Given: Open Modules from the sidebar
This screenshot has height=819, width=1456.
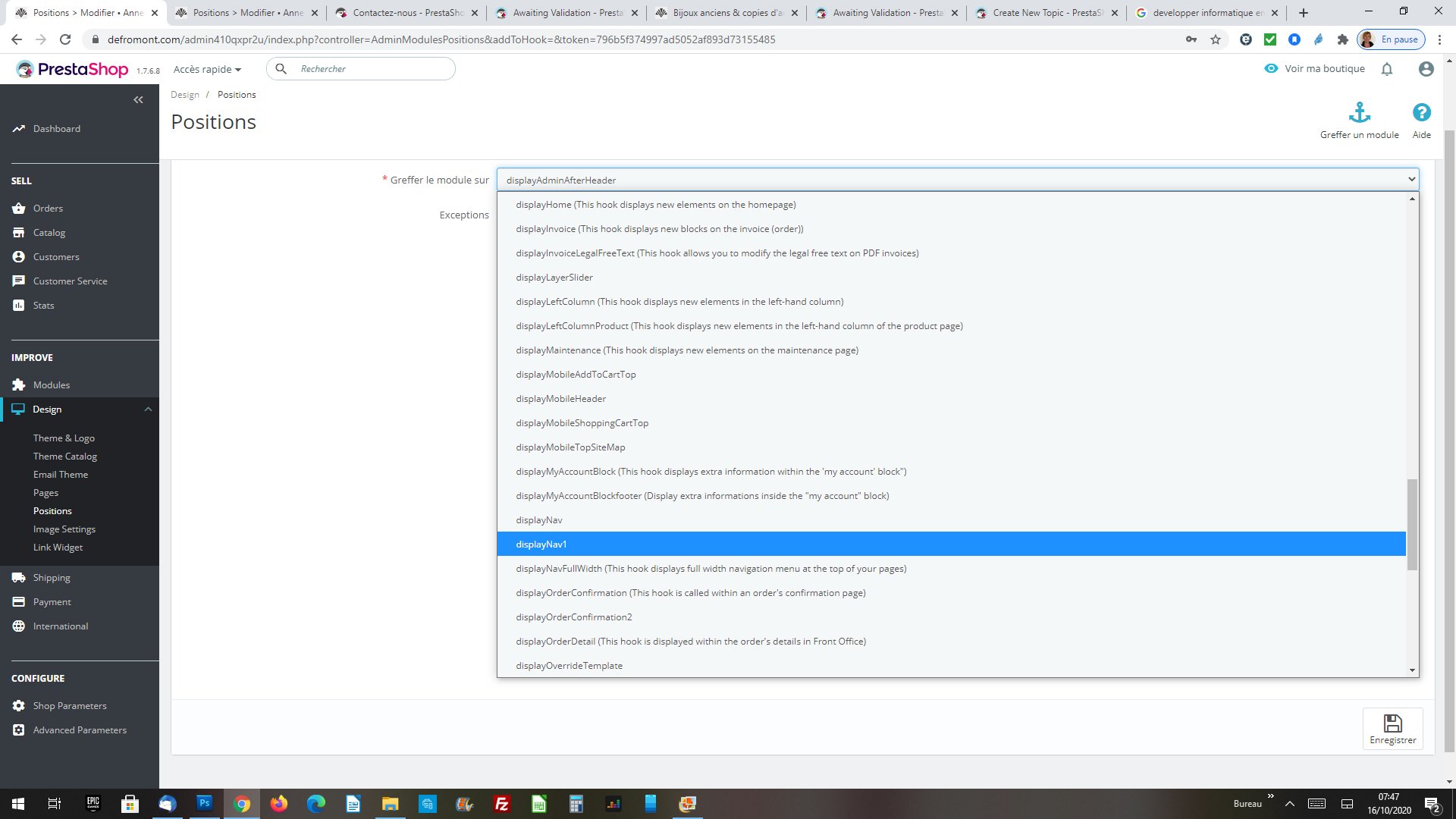Looking at the screenshot, I should tap(52, 384).
